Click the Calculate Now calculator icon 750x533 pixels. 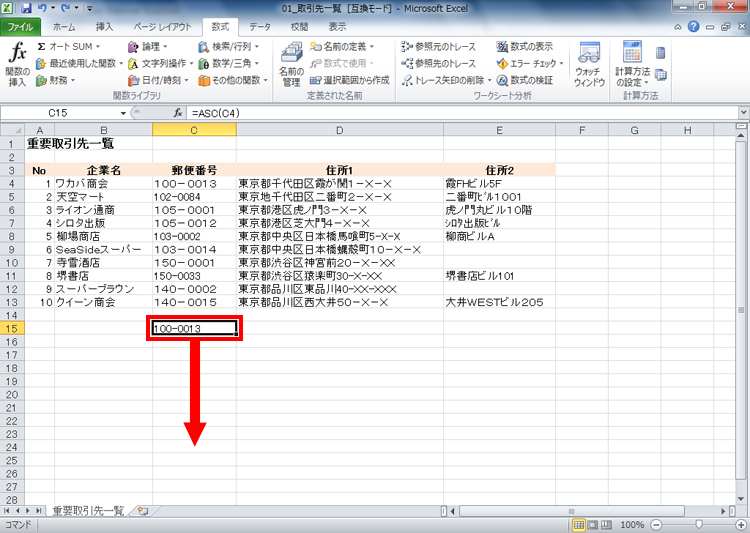click(661, 53)
